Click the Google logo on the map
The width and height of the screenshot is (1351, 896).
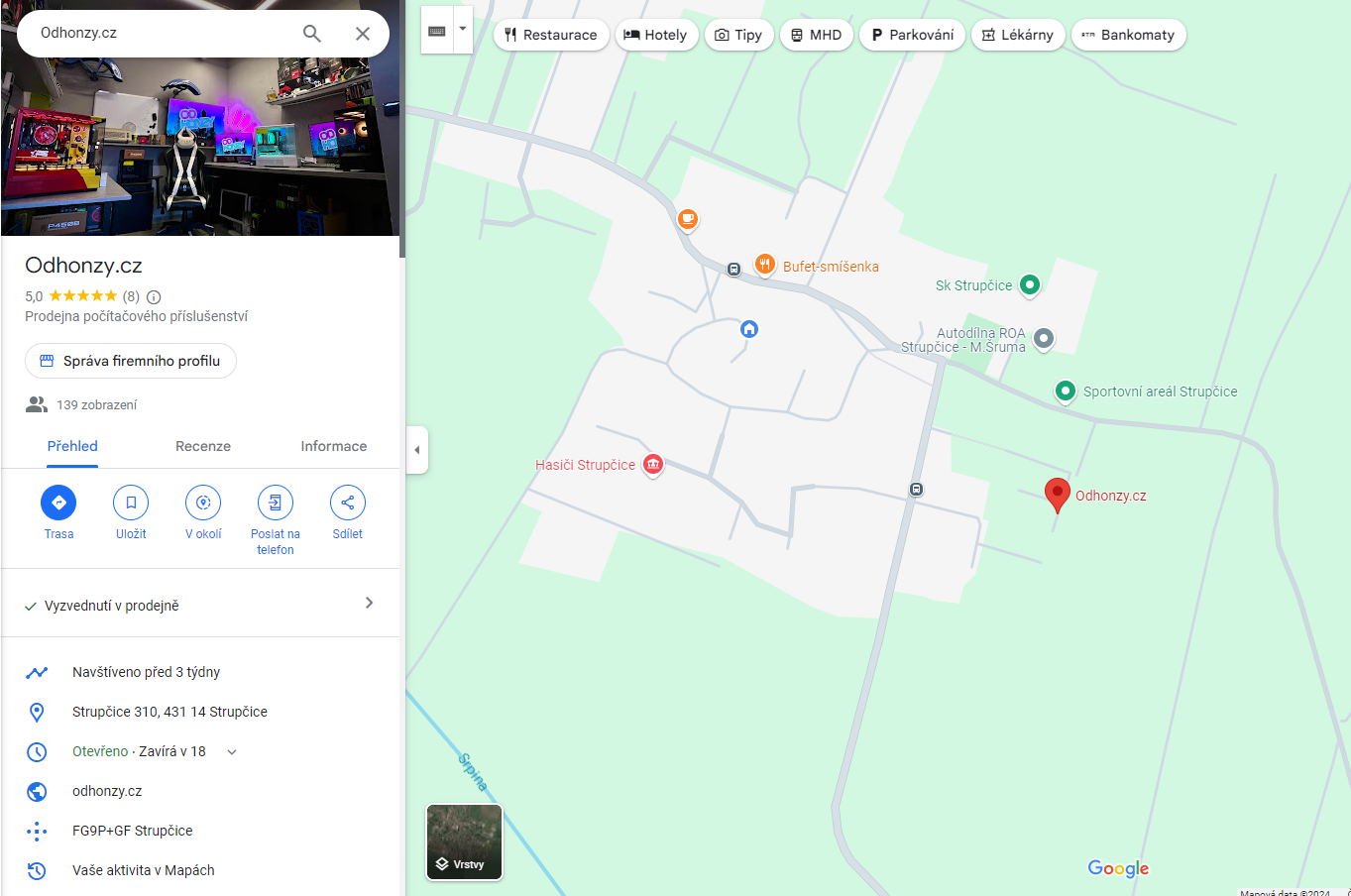point(1118,868)
